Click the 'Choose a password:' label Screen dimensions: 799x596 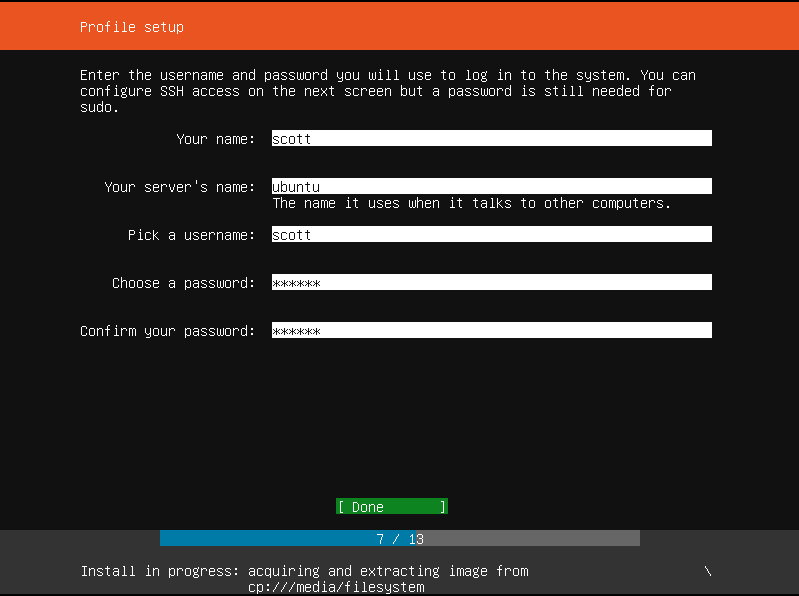click(x=183, y=283)
